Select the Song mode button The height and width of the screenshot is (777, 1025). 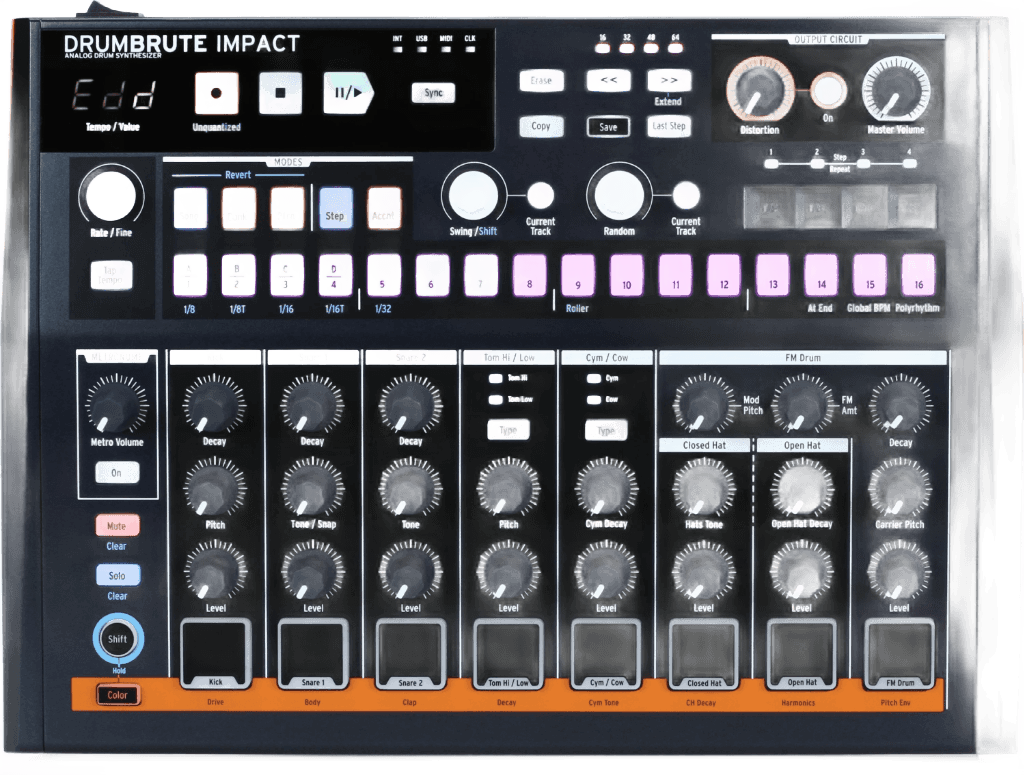(190, 208)
